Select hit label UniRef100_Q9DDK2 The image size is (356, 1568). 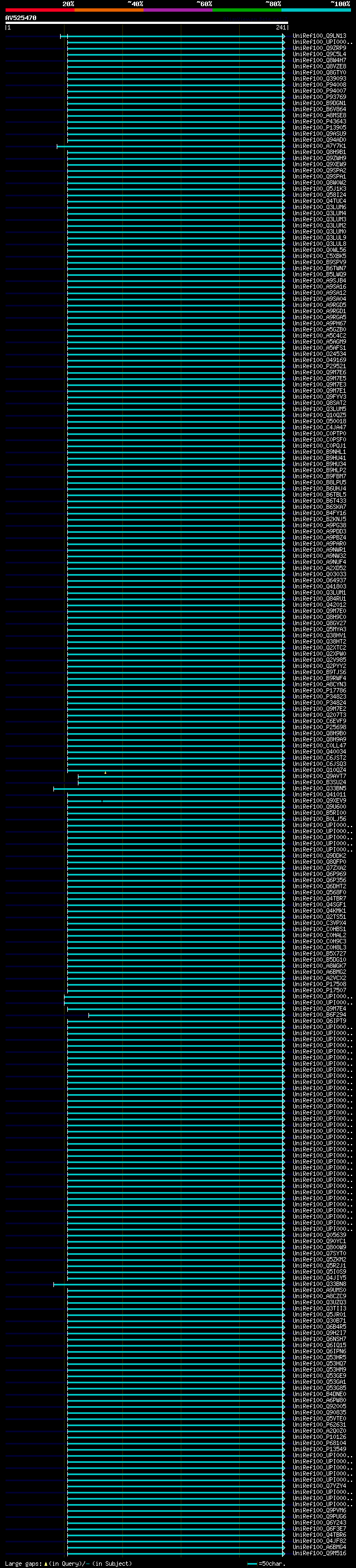pyautogui.click(x=319, y=856)
